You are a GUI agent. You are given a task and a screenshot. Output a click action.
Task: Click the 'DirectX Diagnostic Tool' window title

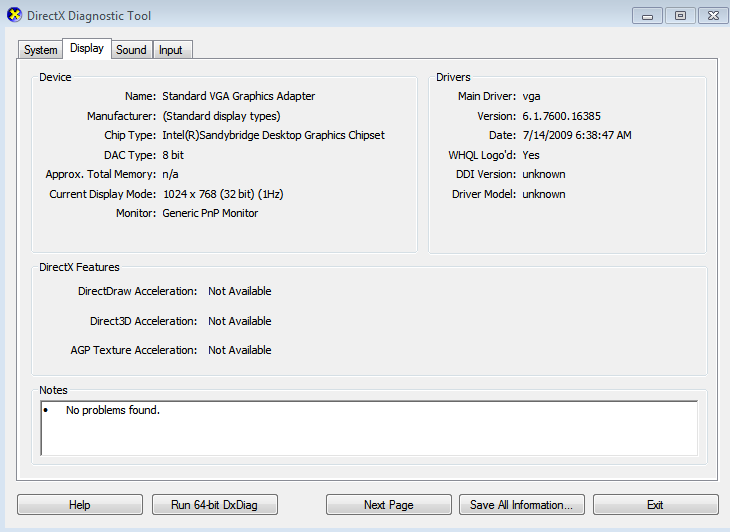89,16
